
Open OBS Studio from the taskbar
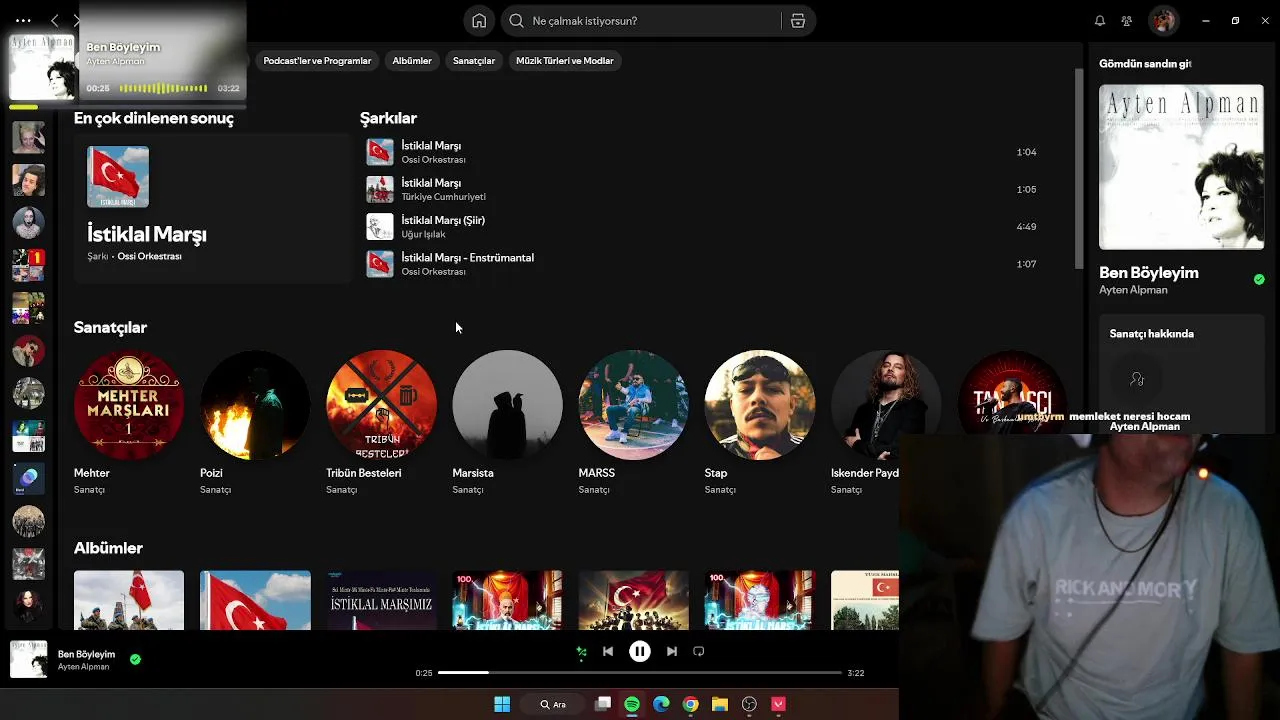pos(749,704)
